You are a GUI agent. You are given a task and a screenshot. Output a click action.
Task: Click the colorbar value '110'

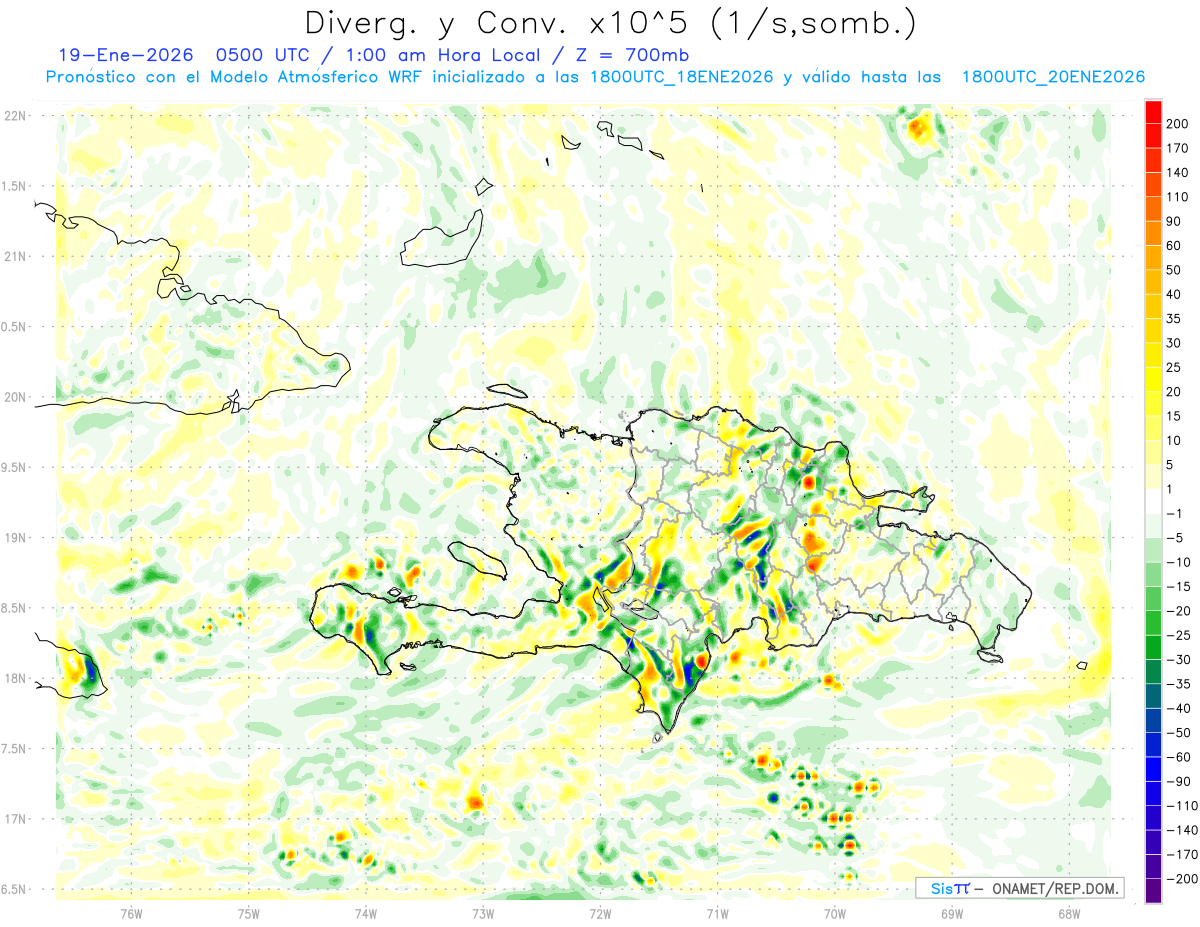(1178, 197)
